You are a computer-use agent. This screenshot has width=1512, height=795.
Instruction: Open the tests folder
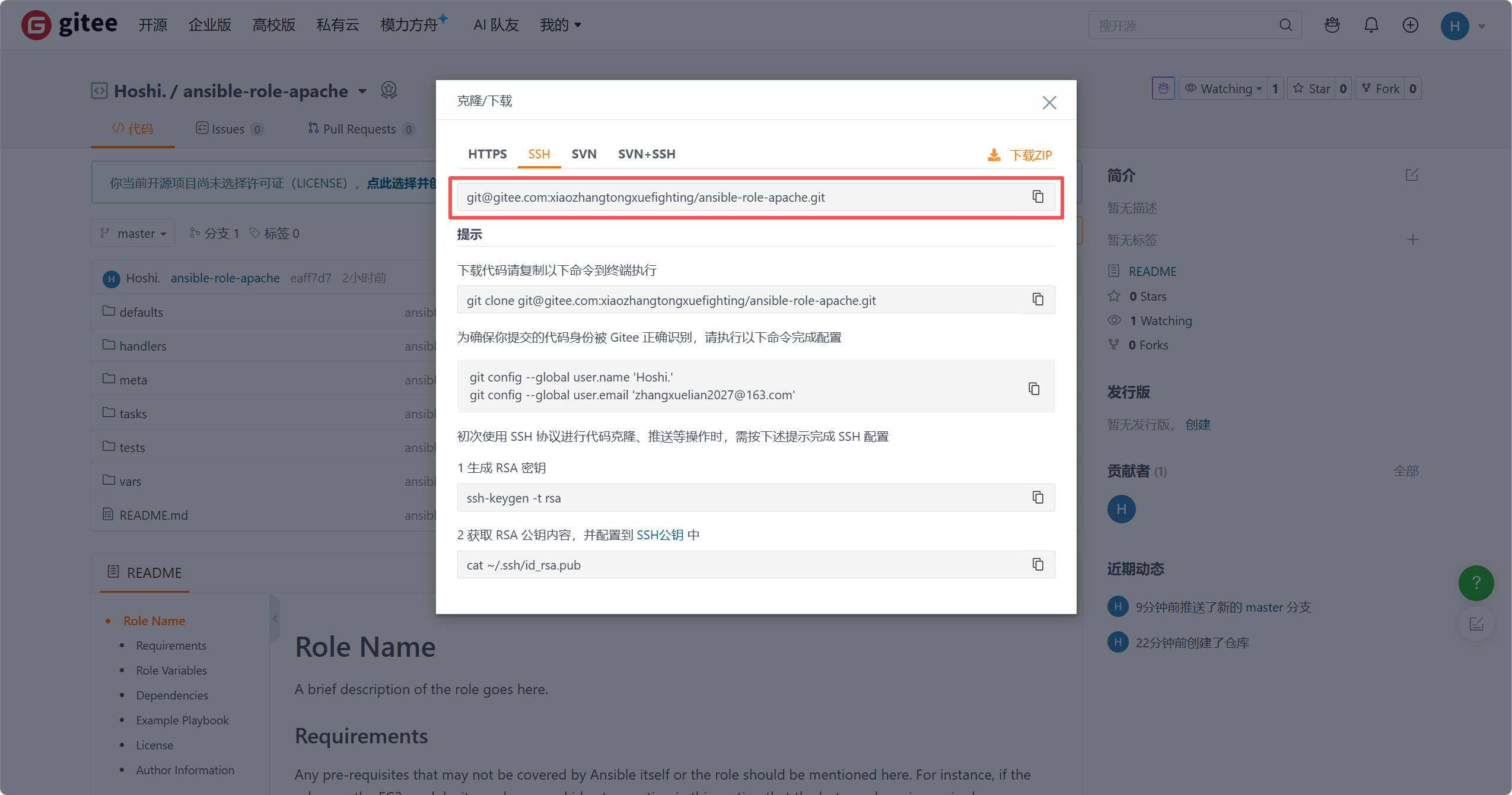132,447
